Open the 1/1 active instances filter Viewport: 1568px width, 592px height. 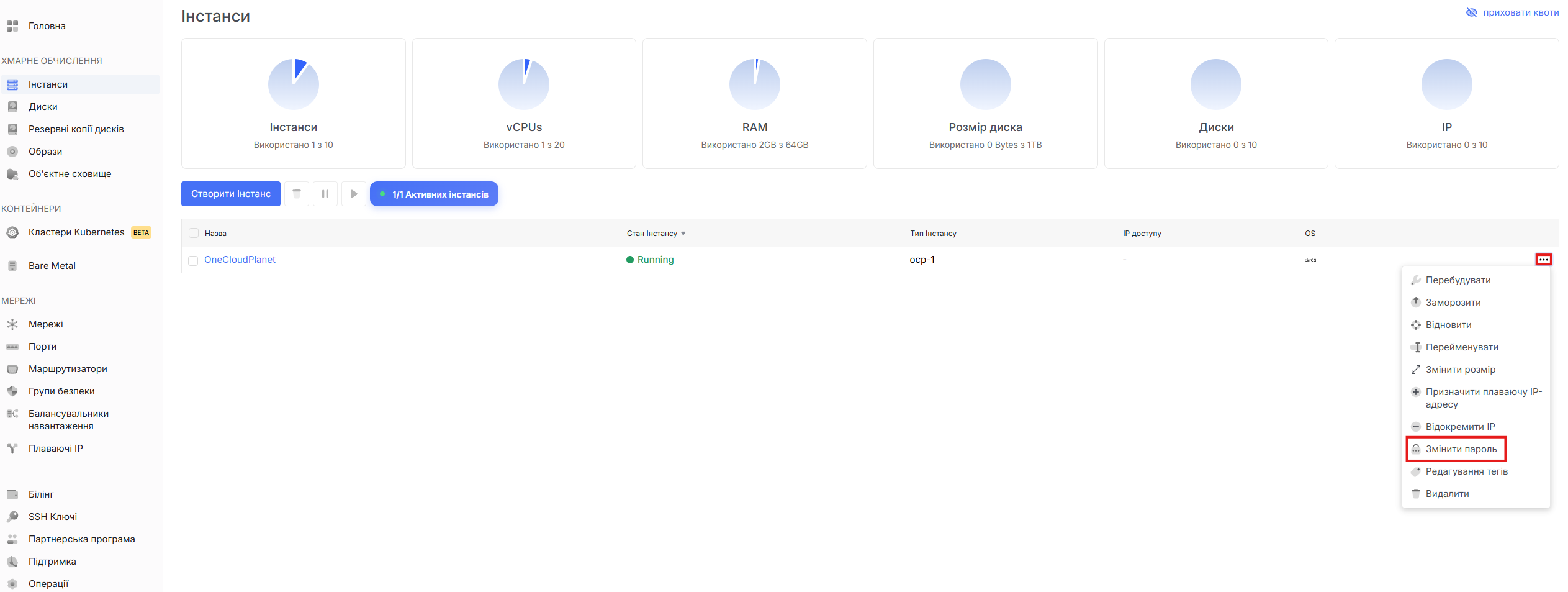tap(434, 194)
